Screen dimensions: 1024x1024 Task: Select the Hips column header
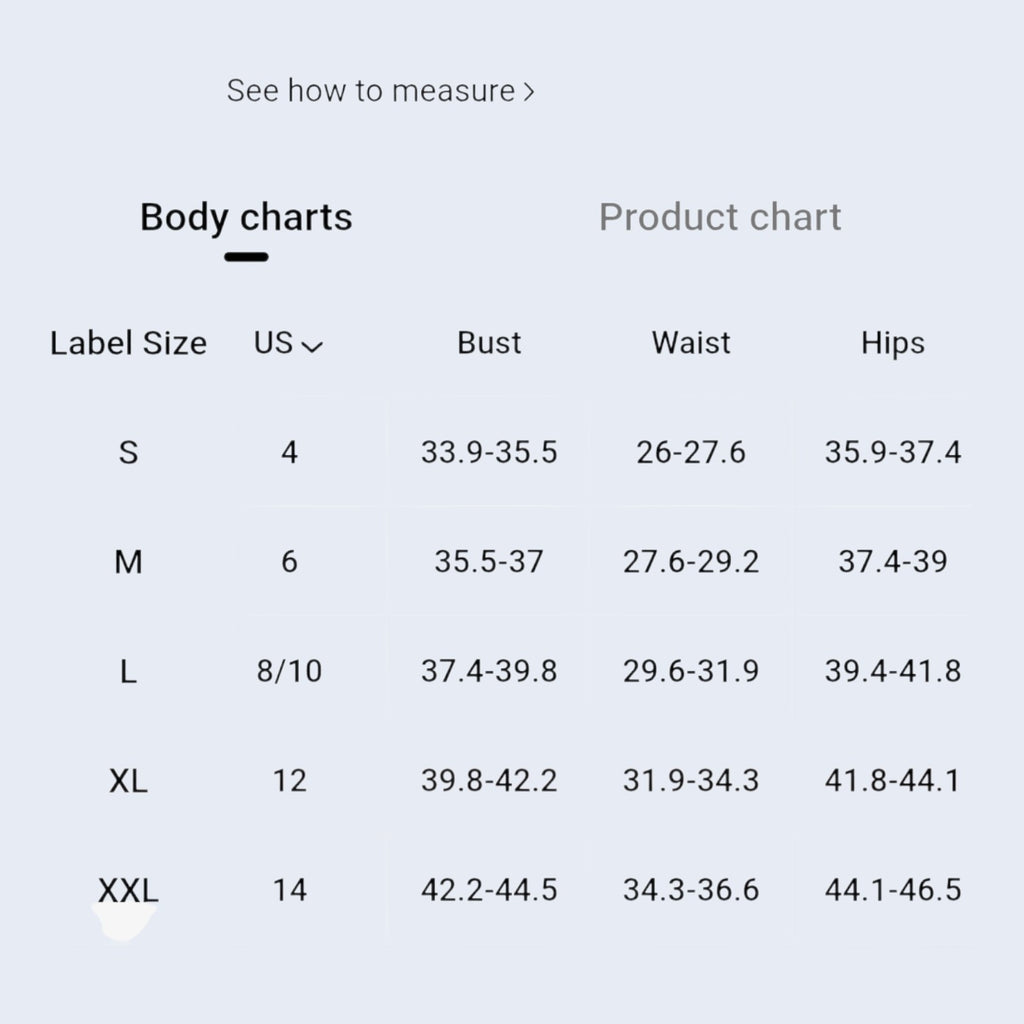tap(893, 344)
